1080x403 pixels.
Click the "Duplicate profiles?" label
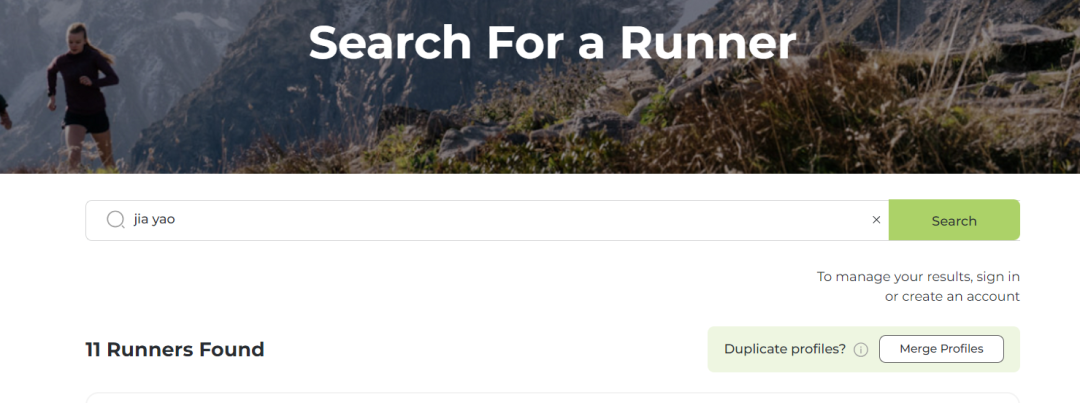784,349
